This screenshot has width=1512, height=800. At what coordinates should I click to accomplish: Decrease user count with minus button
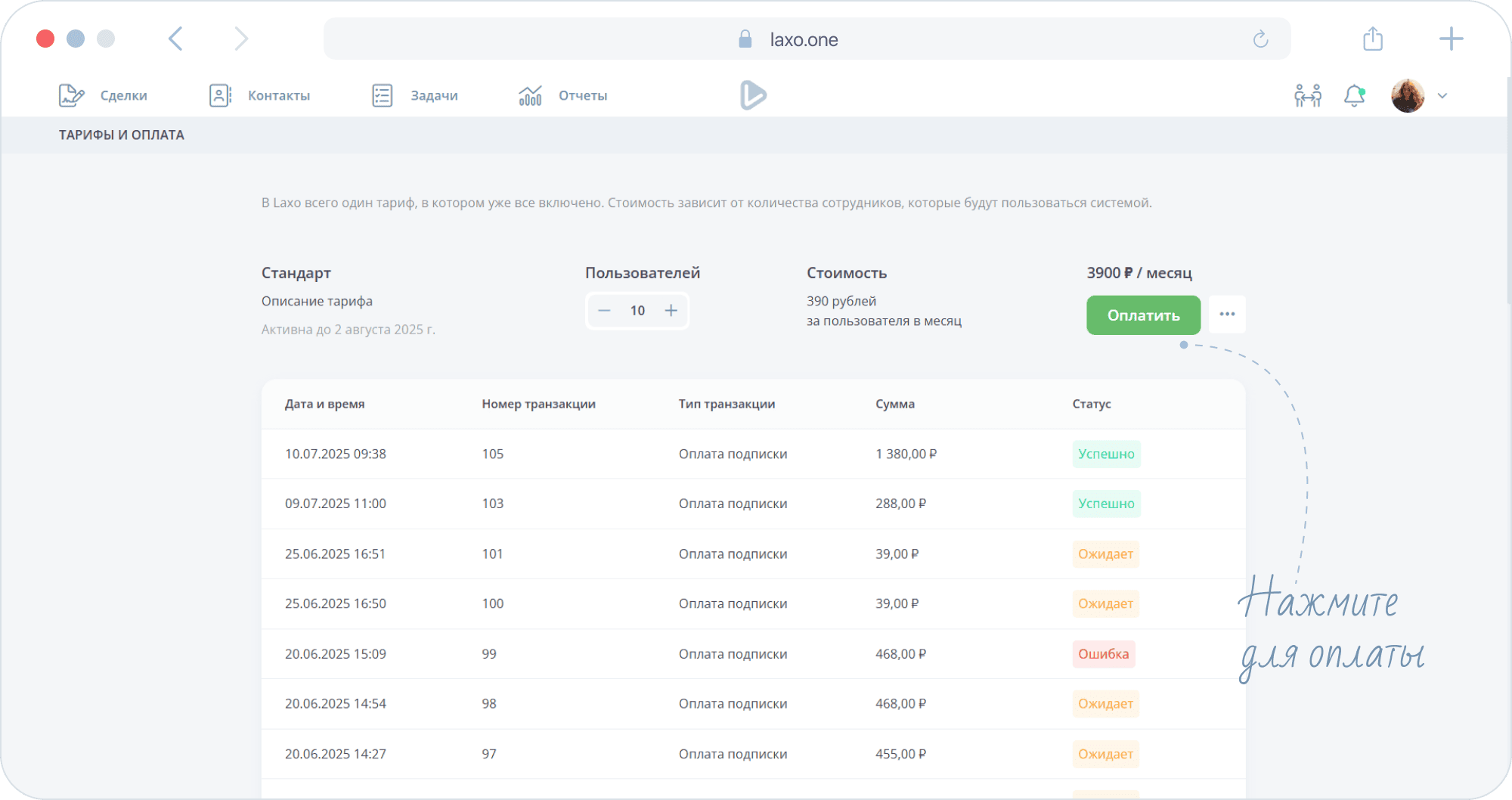click(x=604, y=311)
